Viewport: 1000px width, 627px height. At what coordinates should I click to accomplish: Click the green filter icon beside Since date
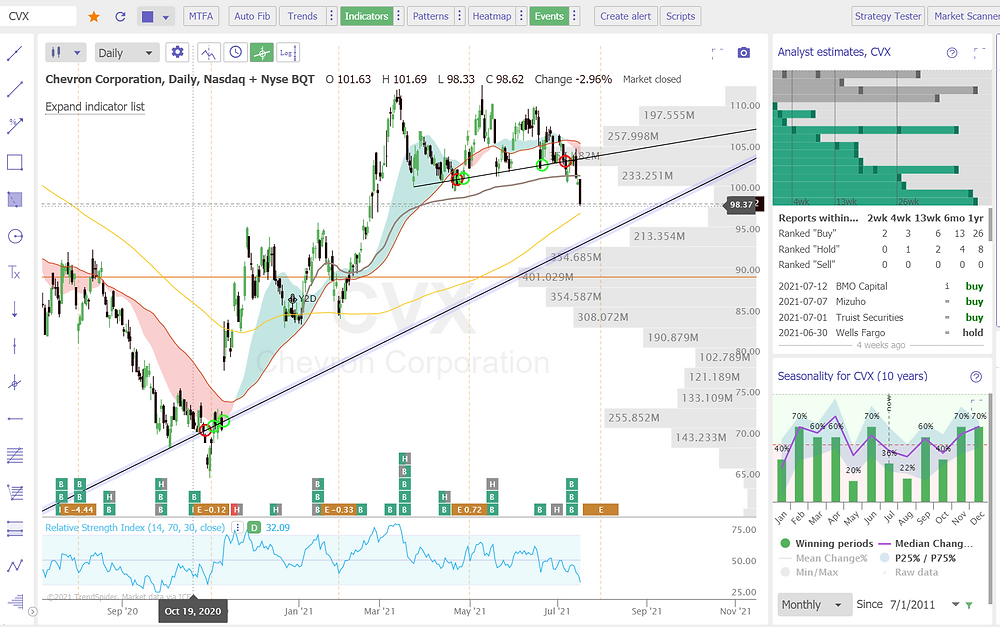969,605
